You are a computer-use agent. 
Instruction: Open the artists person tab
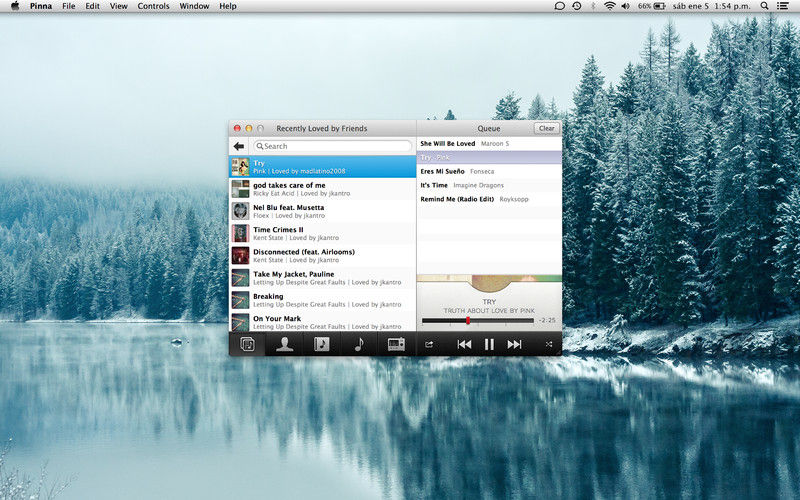(284, 344)
